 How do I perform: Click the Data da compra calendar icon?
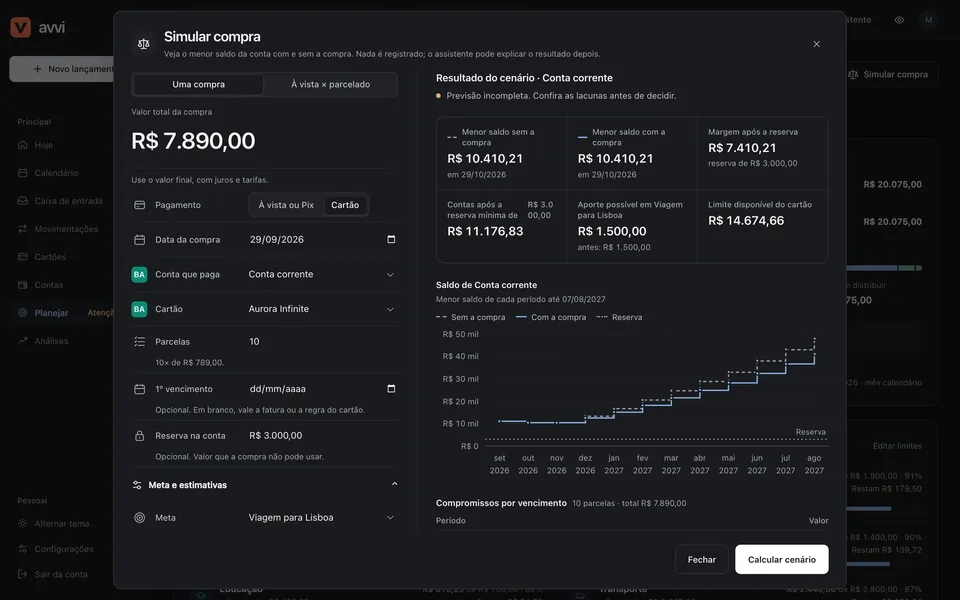click(x=140, y=240)
